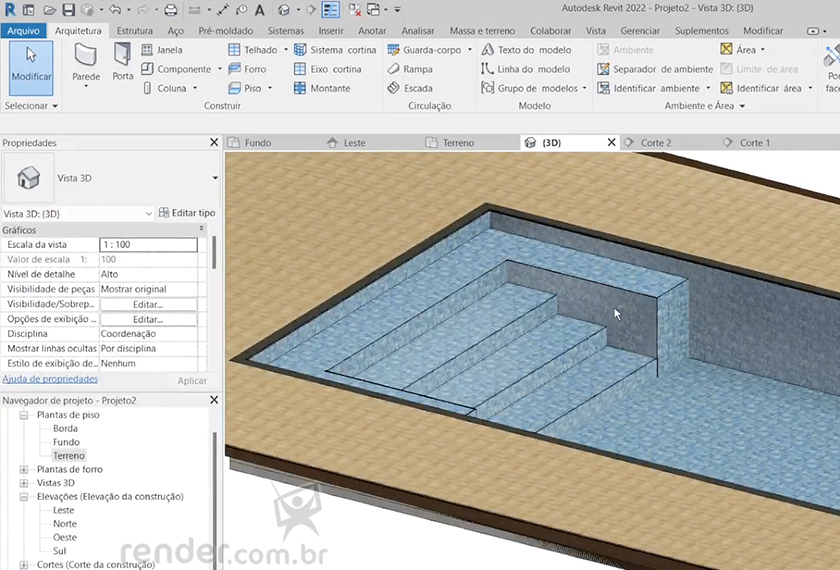The image size is (840, 570).
Task: Click Editar for Visibilidade/Sobreposição
Action: coord(148,304)
